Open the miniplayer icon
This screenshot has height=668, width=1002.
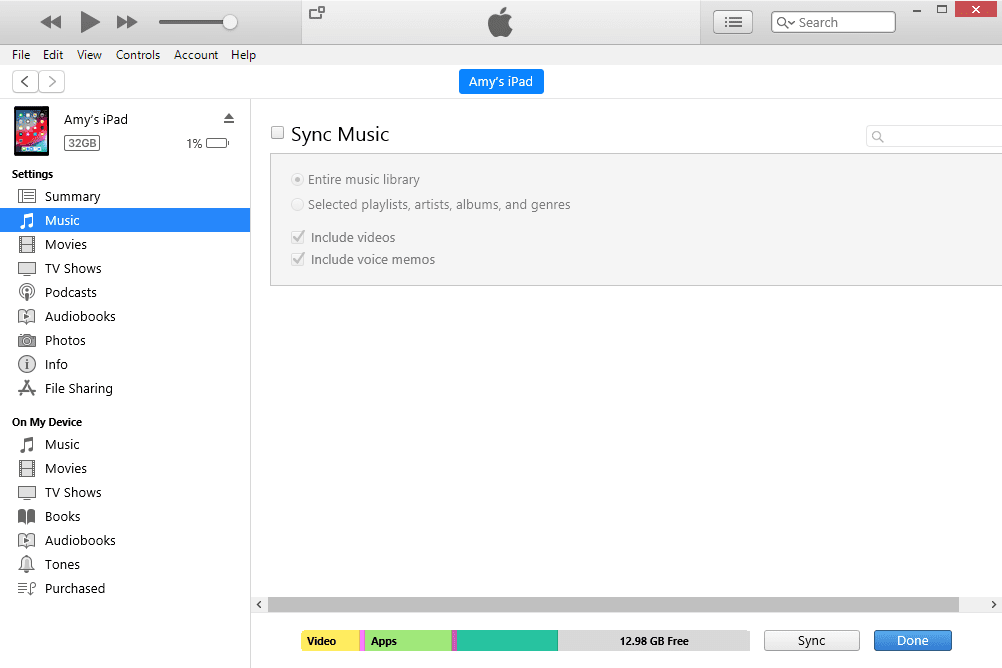point(317,13)
